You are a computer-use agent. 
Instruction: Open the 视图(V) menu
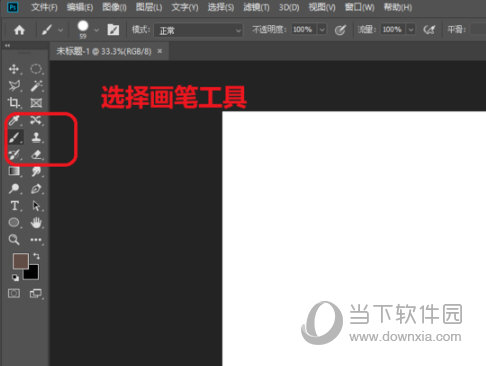322,7
